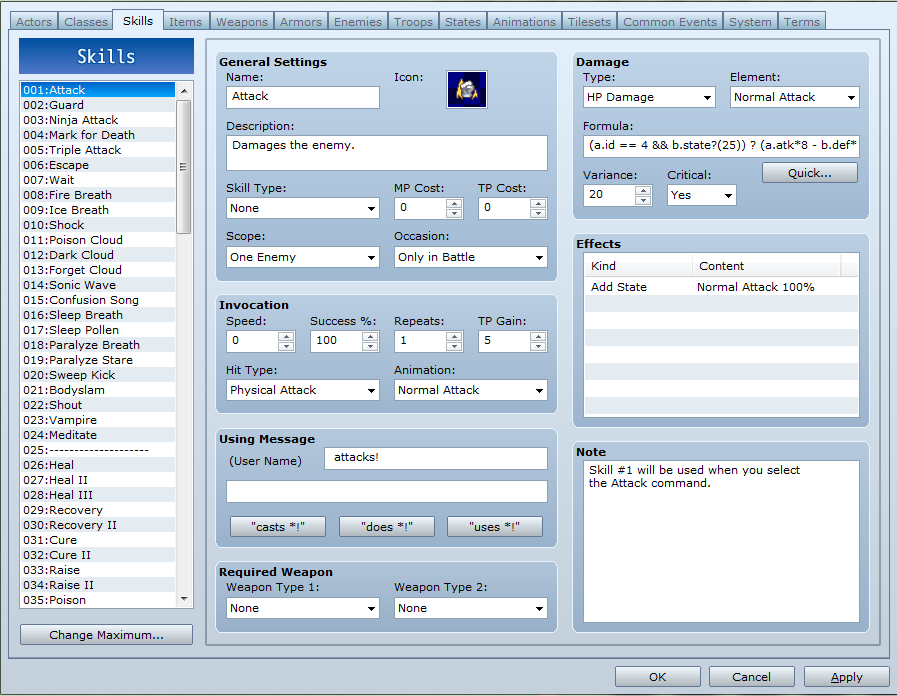Screen dimensions: 897x696
Task: Go to the Tilesets tab
Action: click(x=589, y=22)
